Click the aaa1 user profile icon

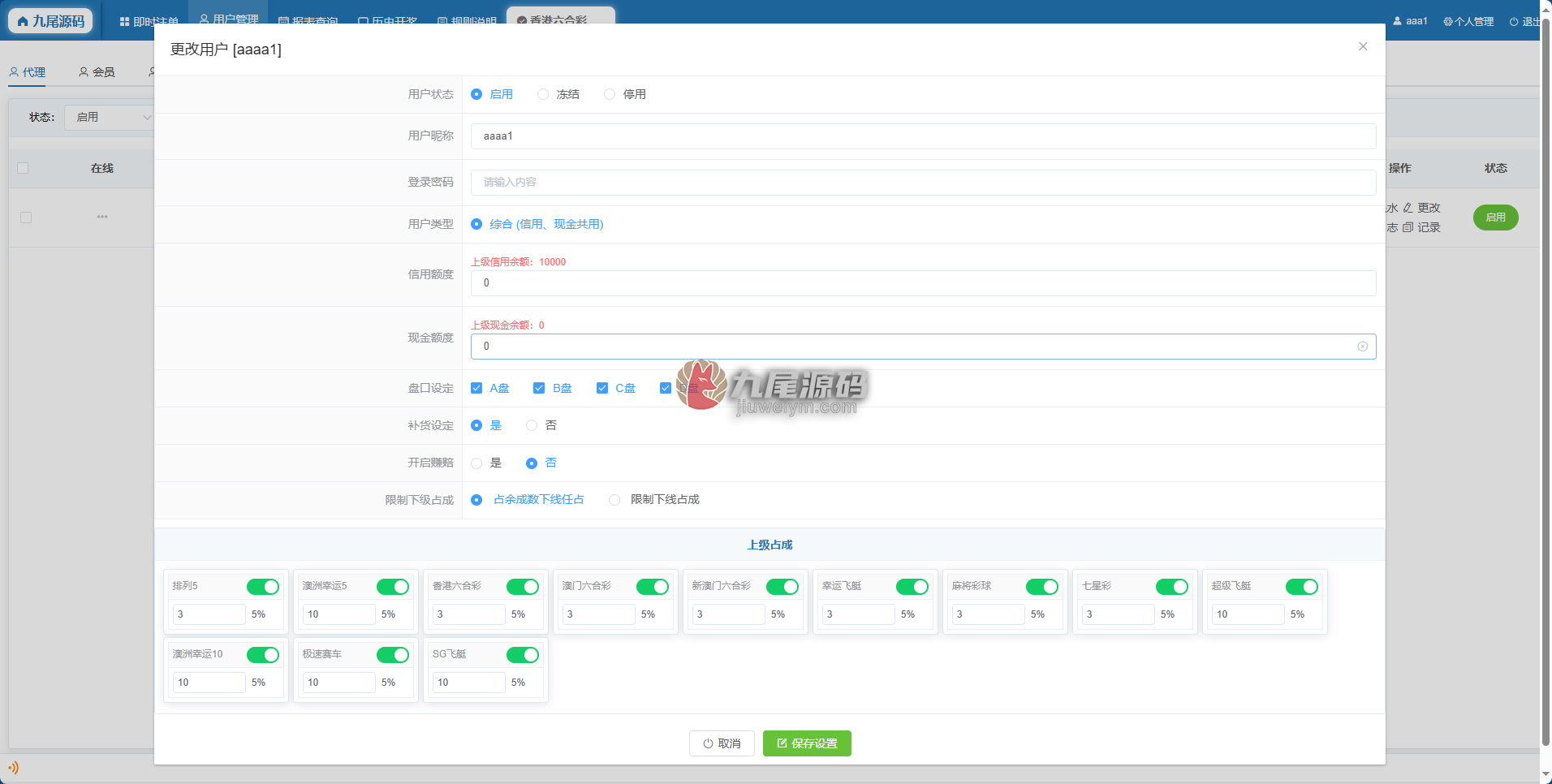[1398, 21]
